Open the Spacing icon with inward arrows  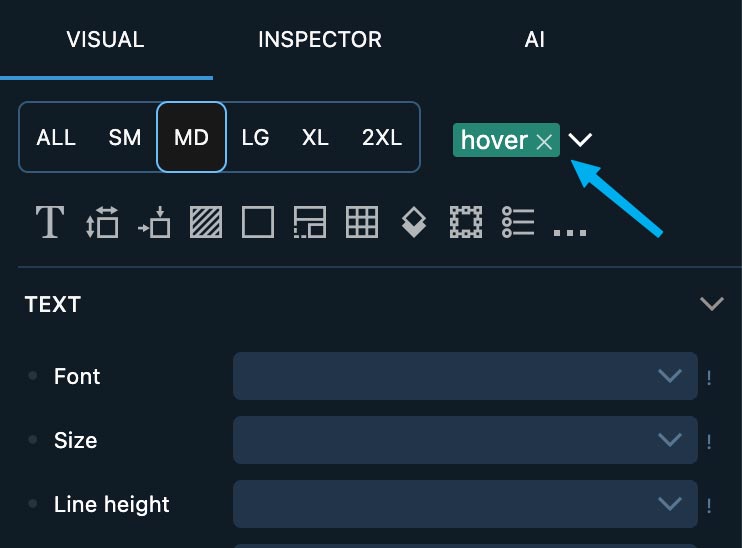(x=154, y=222)
